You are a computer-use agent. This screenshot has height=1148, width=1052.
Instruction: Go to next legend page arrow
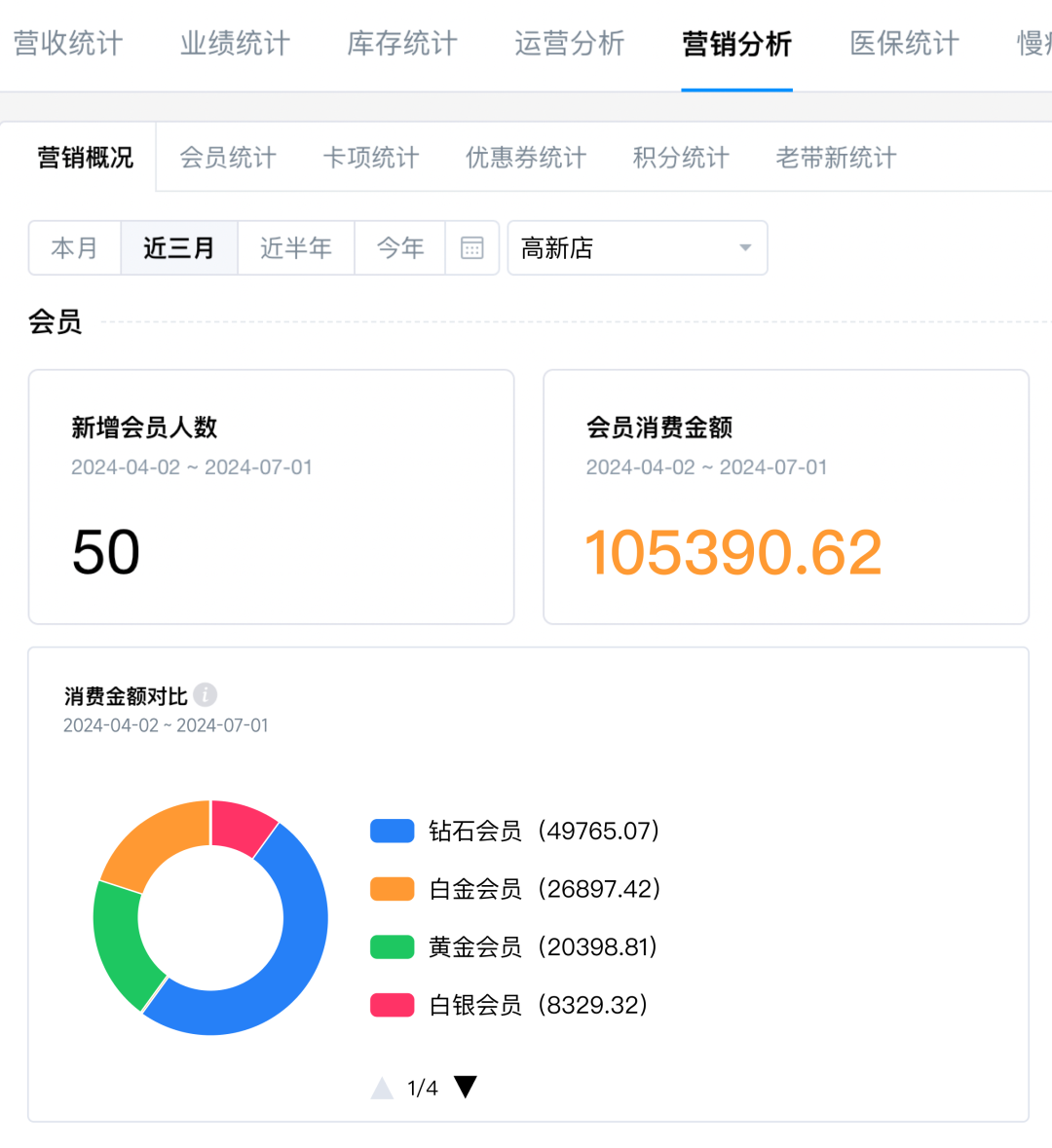[466, 1087]
